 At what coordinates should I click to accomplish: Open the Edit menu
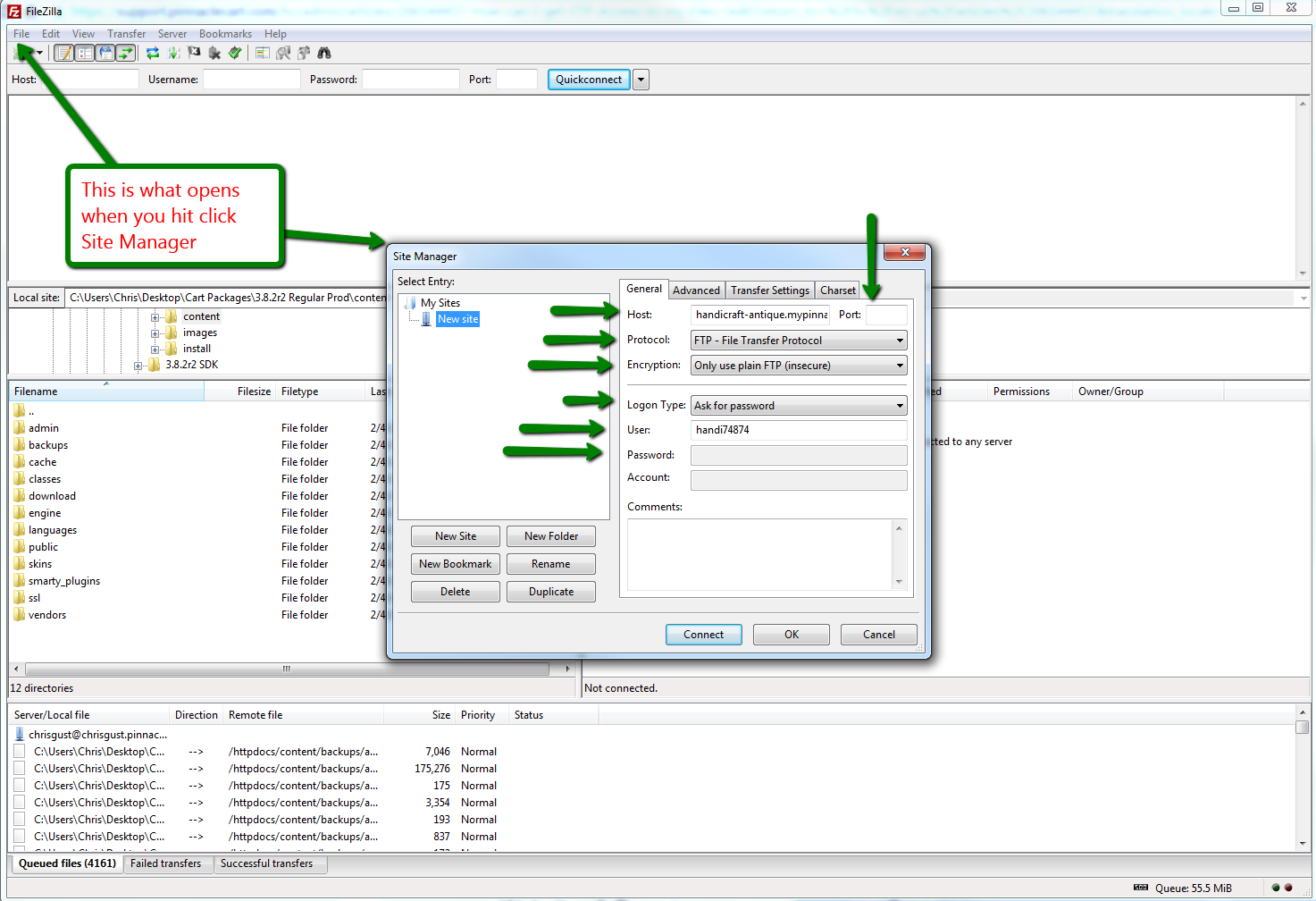pyautogui.click(x=51, y=34)
